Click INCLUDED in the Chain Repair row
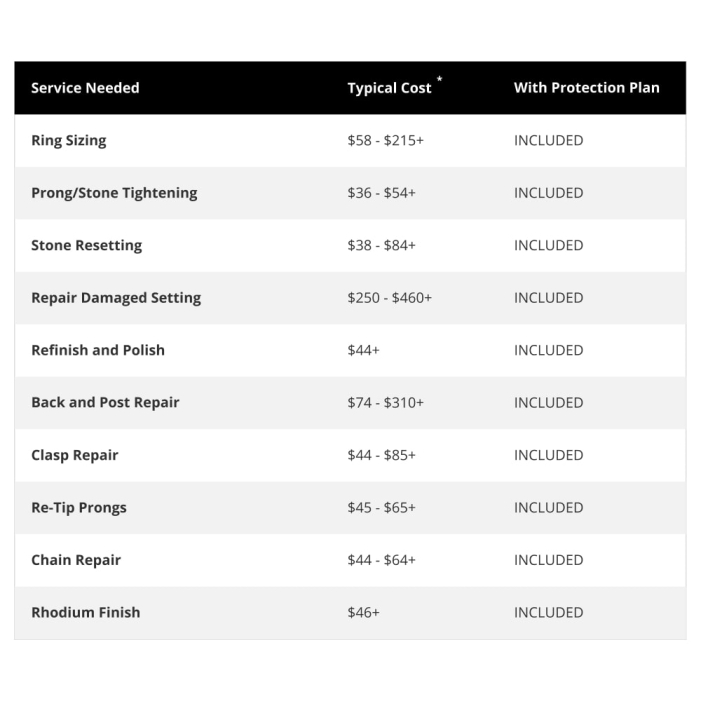The width and height of the screenshot is (701, 701). pyautogui.click(x=549, y=560)
